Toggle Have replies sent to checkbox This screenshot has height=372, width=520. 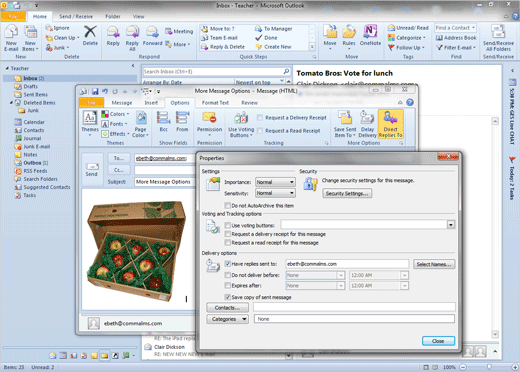click(228, 264)
